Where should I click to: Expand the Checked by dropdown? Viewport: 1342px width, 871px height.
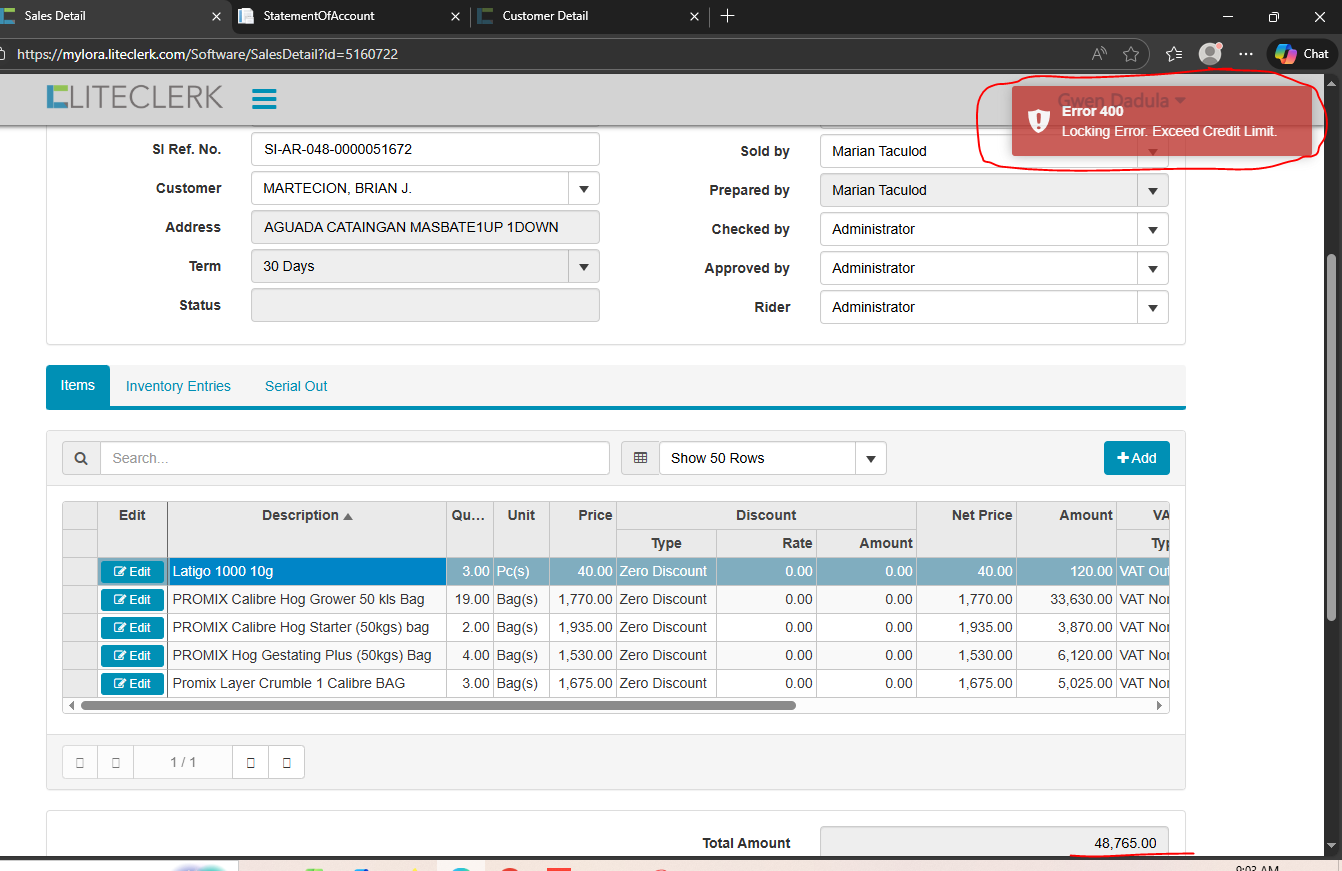1153,229
